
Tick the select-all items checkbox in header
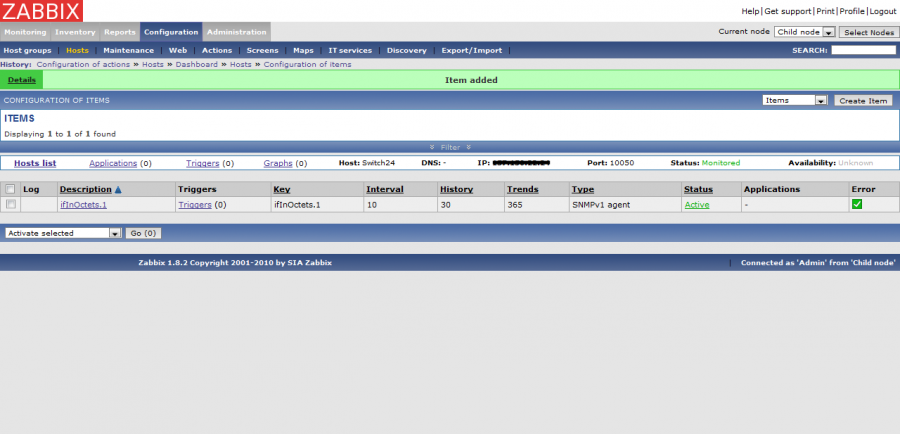coord(10,189)
